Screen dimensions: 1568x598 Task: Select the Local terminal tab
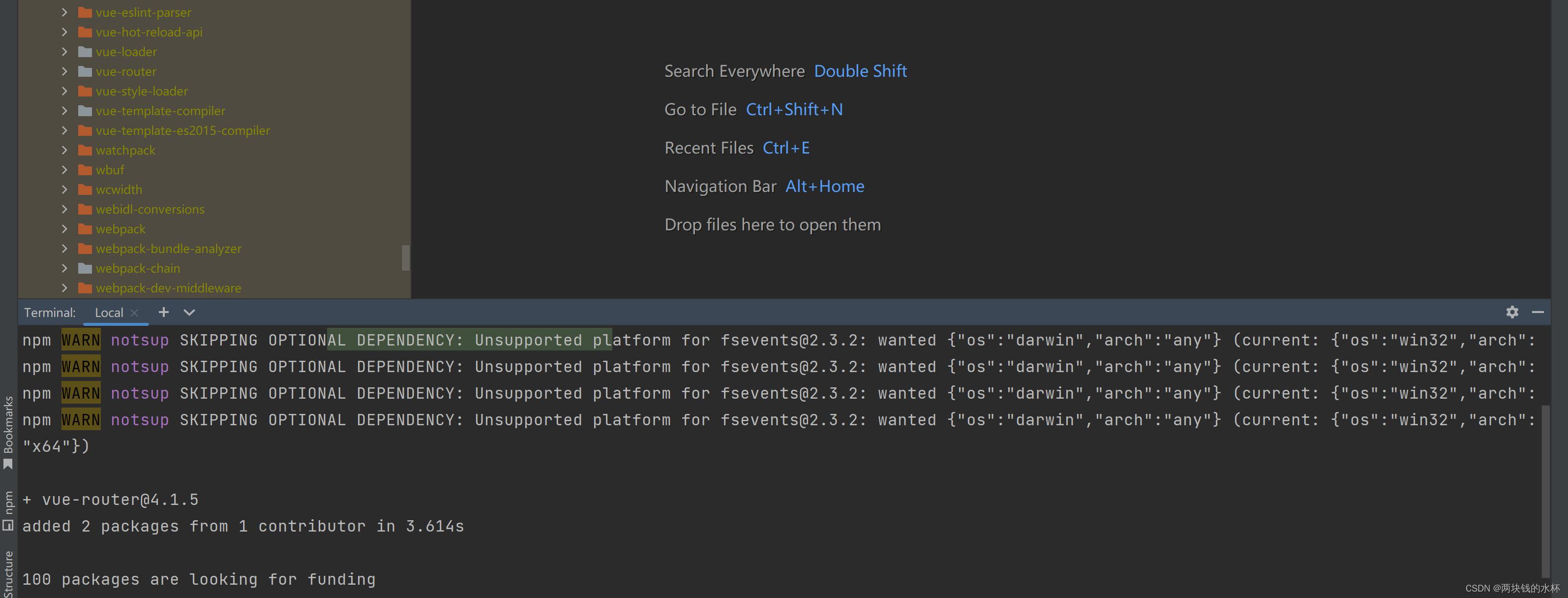pyautogui.click(x=108, y=313)
